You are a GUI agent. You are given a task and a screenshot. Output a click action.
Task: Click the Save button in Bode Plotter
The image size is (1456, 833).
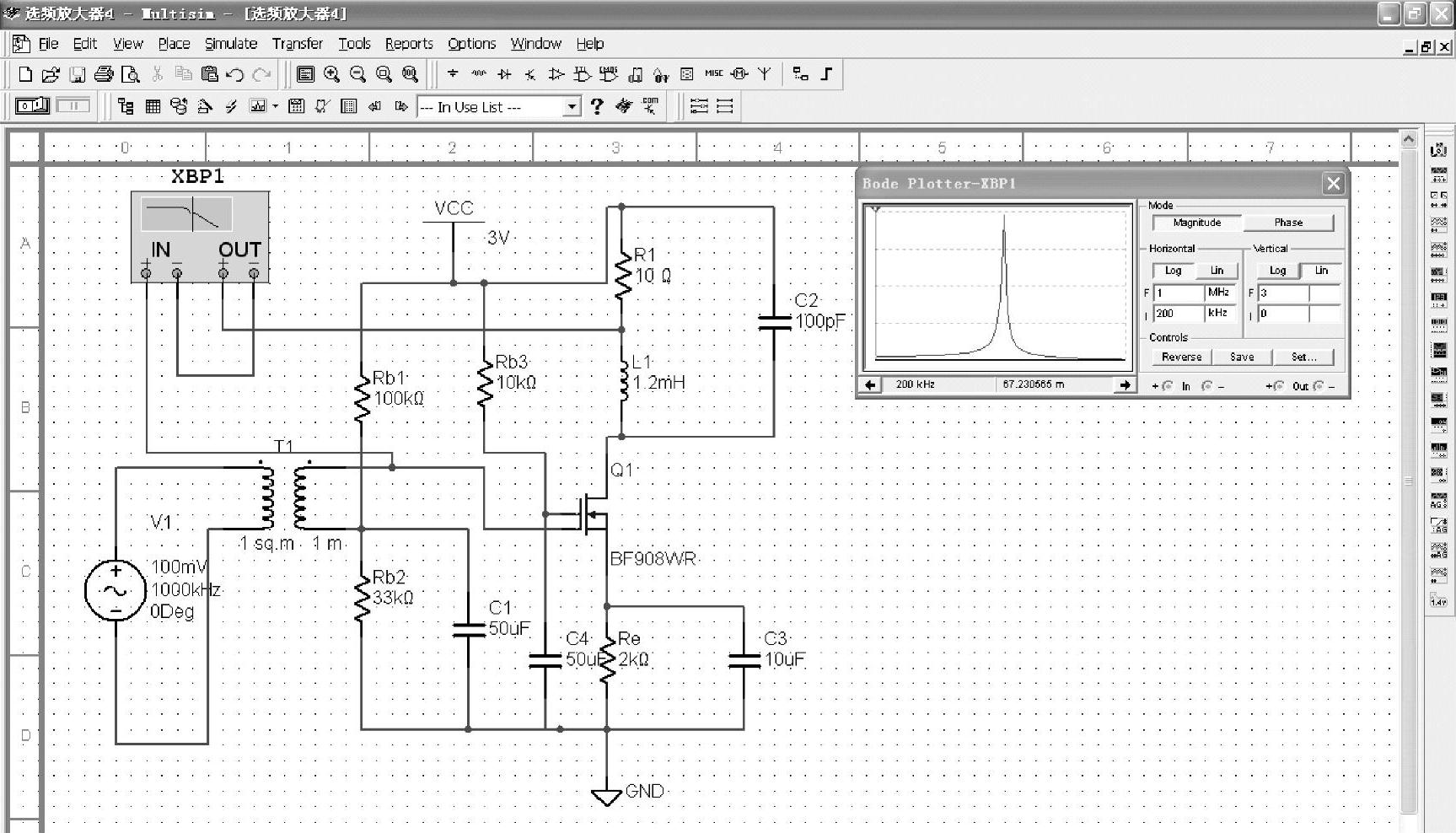coord(1241,357)
